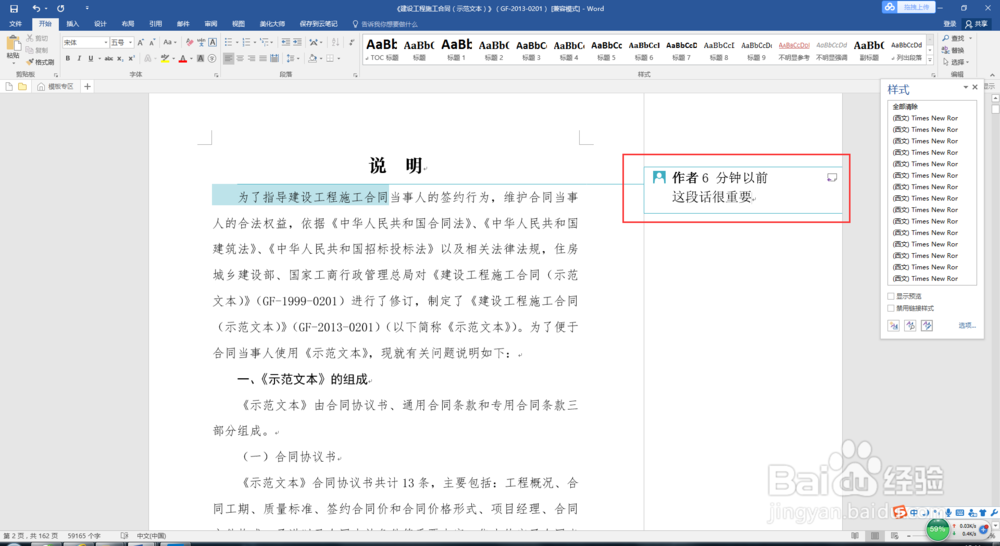Open the Styles pane options dropdown arrow
The image size is (1000, 546).
(966, 87)
